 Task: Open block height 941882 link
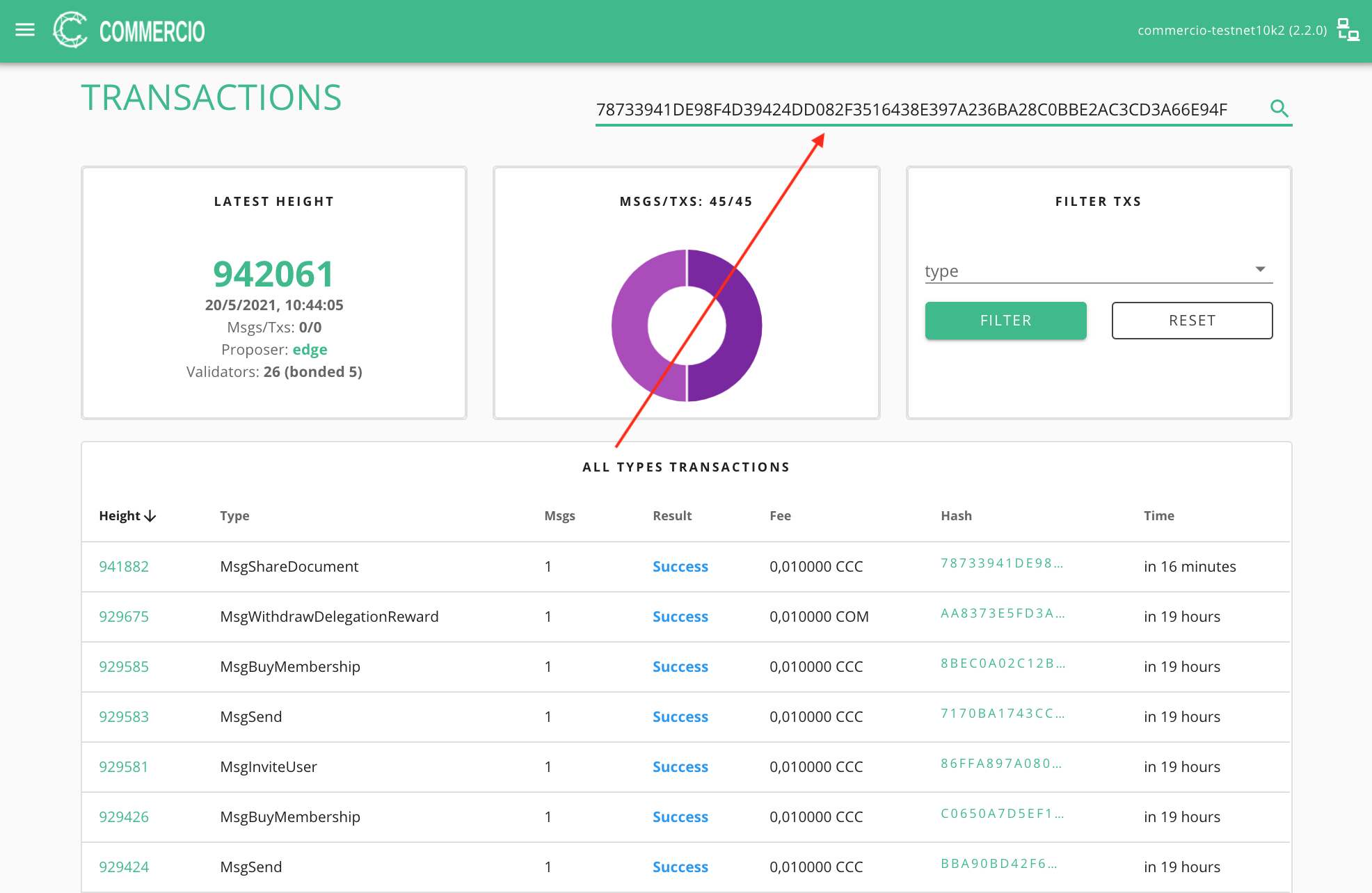(x=124, y=566)
